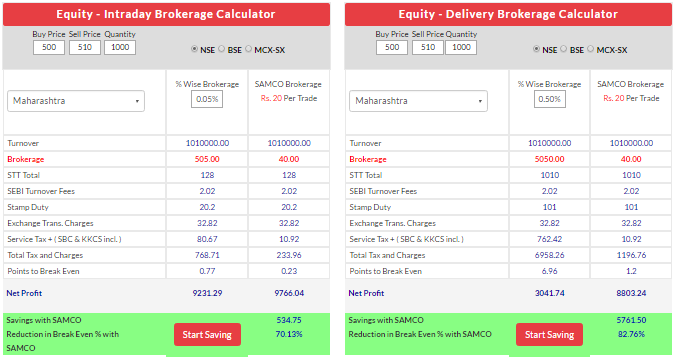Click the 0.05% brokerage percentage field
The width and height of the screenshot is (676, 363).
207,99
